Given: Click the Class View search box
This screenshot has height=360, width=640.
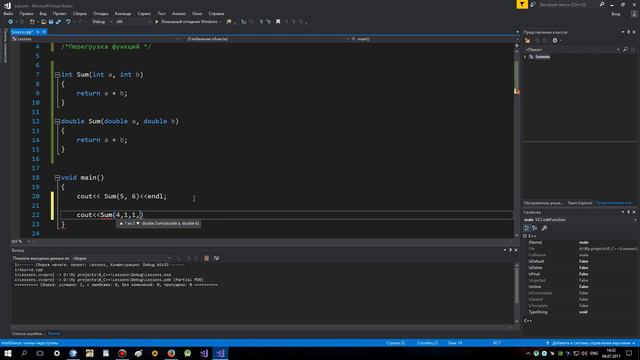Looking at the screenshot, I should pyautogui.click(x=571, y=49).
